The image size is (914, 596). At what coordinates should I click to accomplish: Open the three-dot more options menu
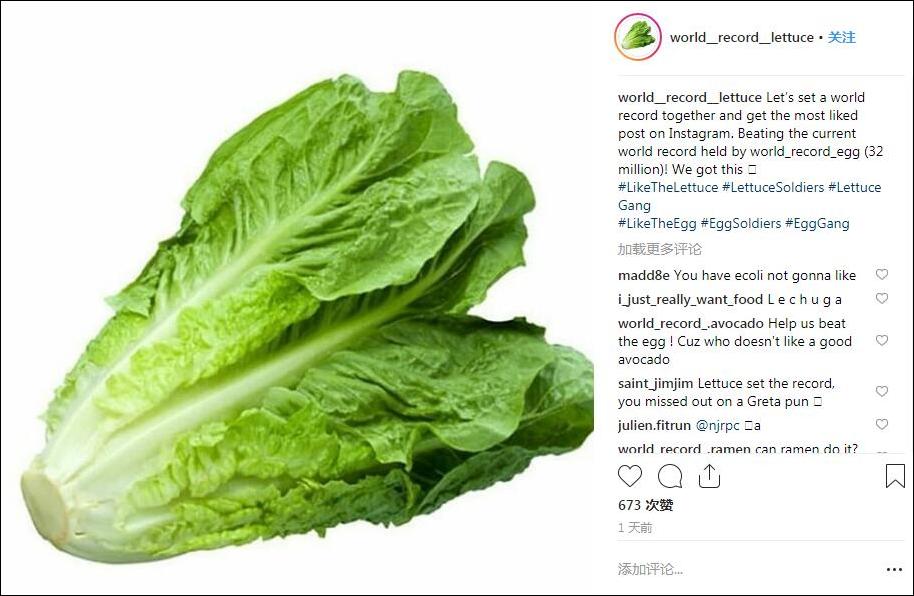pos(894,569)
